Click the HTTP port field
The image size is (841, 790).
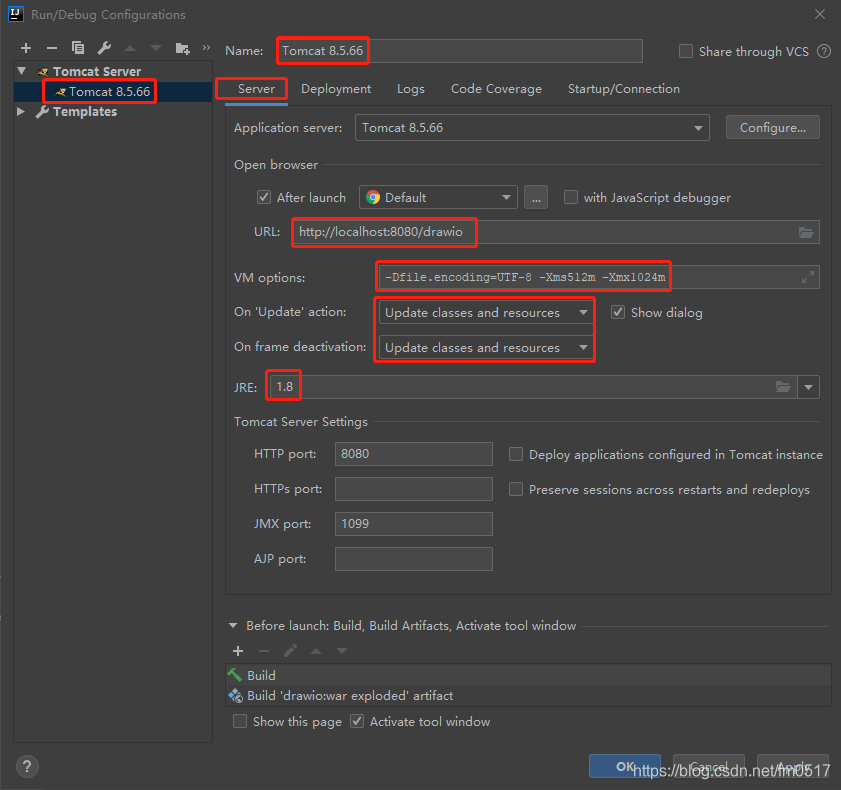tap(414, 454)
